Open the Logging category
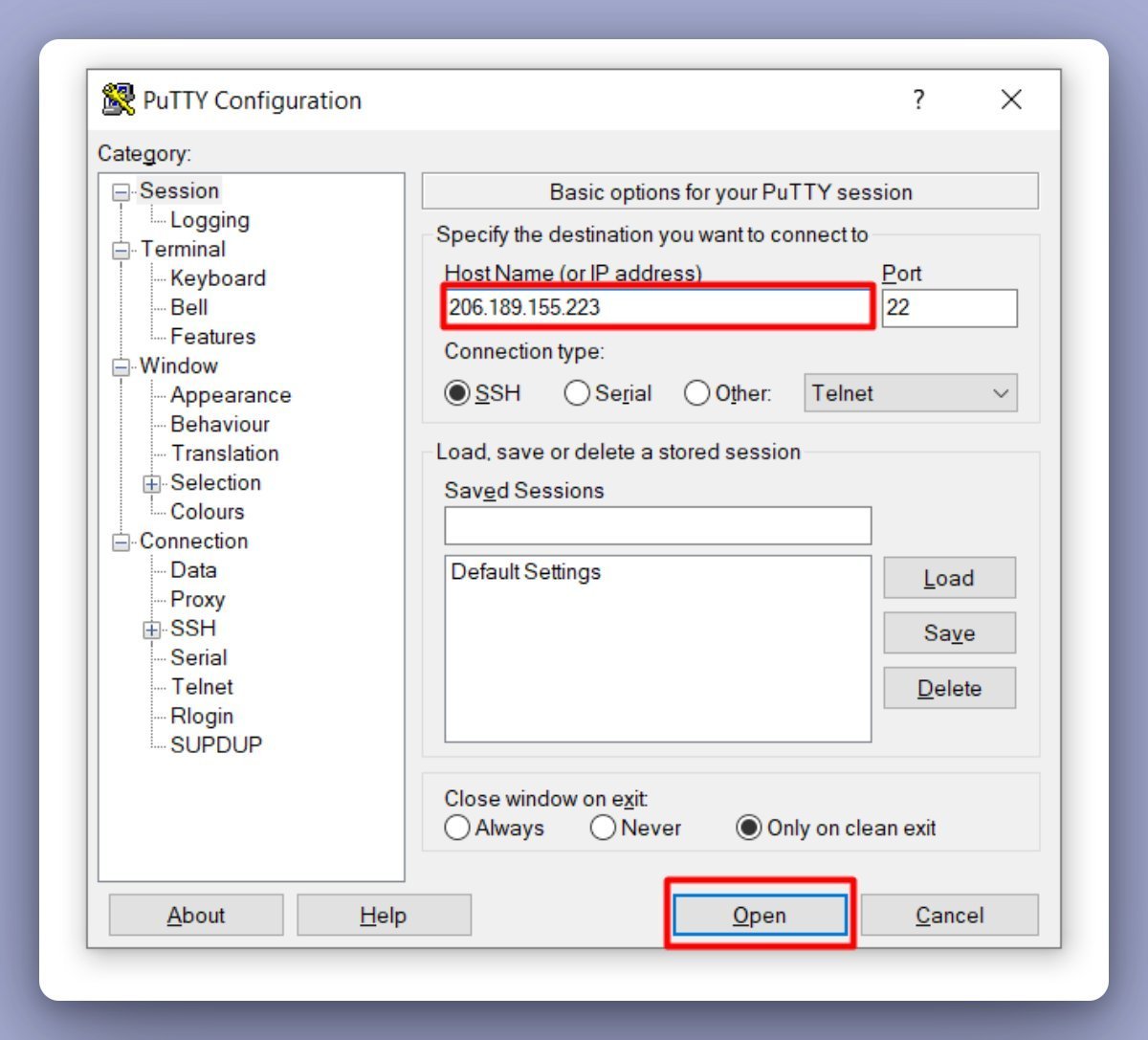Image resolution: width=1148 pixels, height=1040 pixels. (210, 220)
